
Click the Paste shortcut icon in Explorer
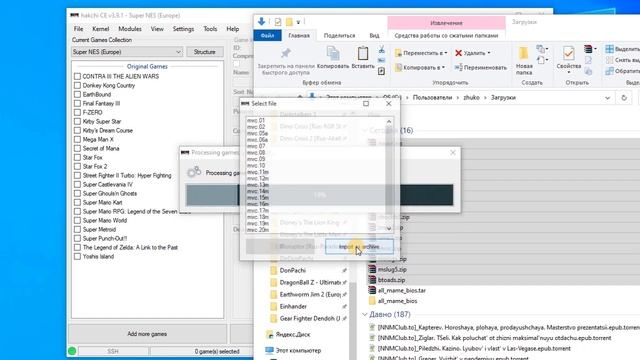coord(381,71)
